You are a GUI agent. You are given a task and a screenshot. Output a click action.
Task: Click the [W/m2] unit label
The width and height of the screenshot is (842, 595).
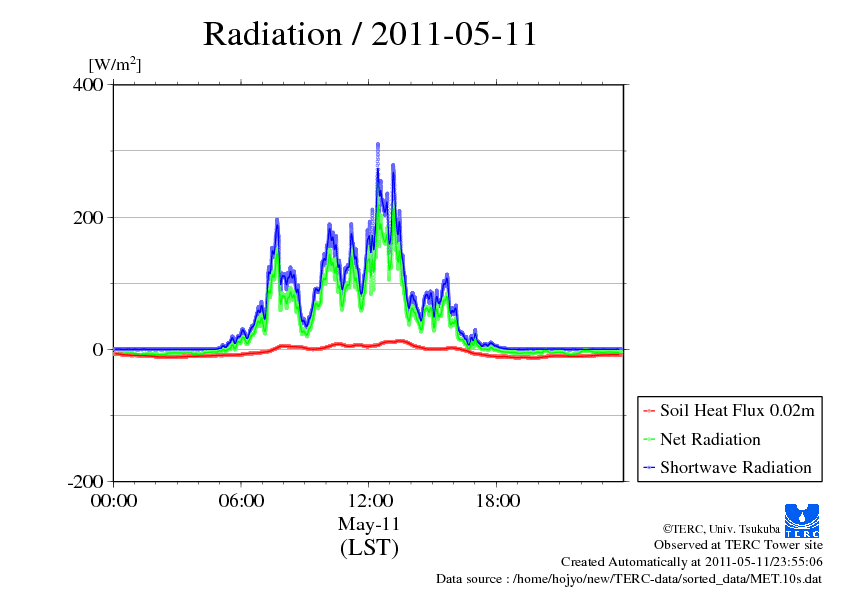pyautogui.click(x=115, y=64)
